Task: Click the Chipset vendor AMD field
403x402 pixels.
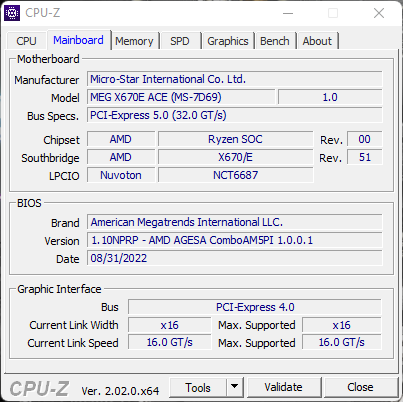Action: coord(121,139)
